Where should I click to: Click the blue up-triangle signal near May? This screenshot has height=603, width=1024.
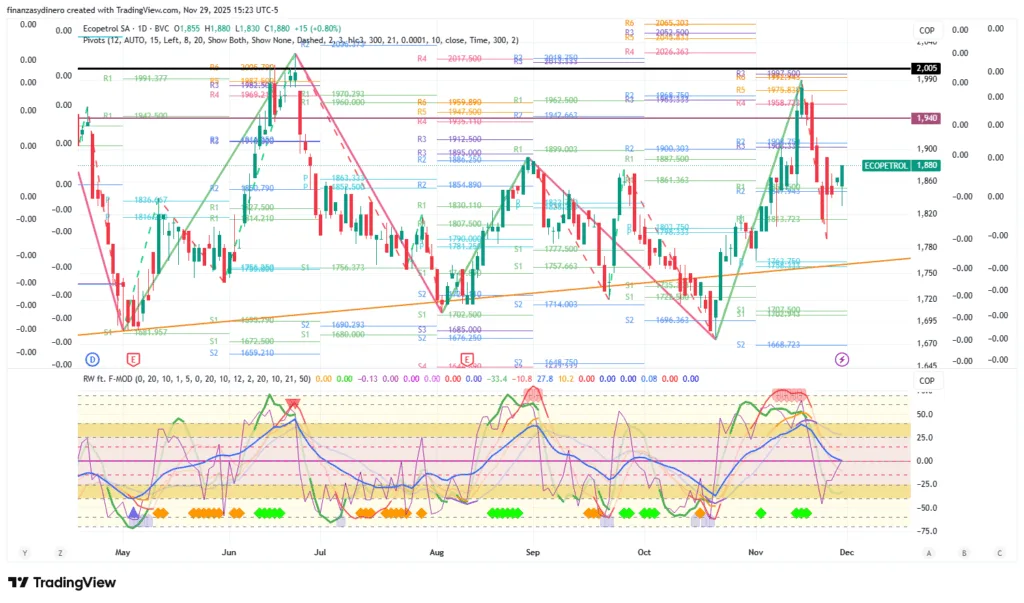point(134,512)
